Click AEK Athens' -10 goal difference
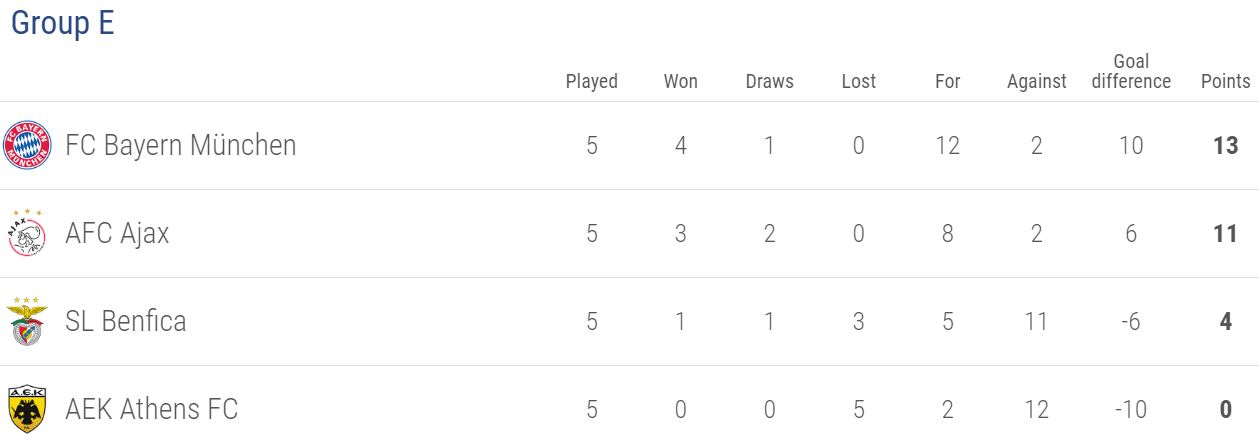1259x439 pixels. click(x=1130, y=410)
